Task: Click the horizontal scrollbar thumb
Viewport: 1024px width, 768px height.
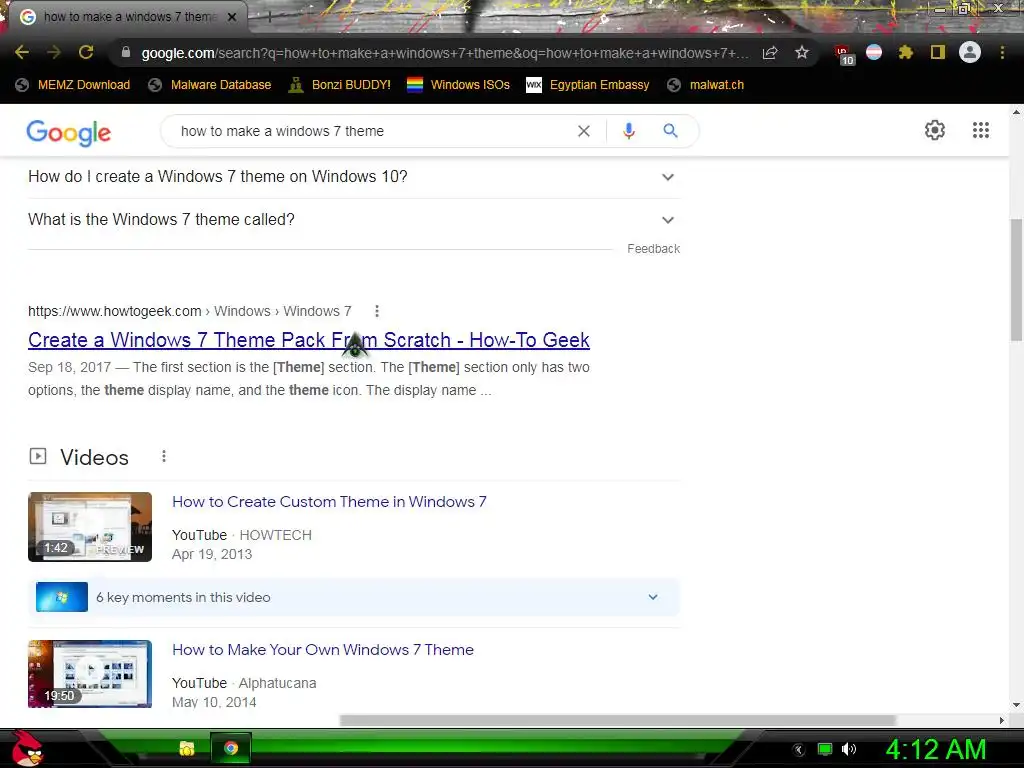Action: (618, 720)
